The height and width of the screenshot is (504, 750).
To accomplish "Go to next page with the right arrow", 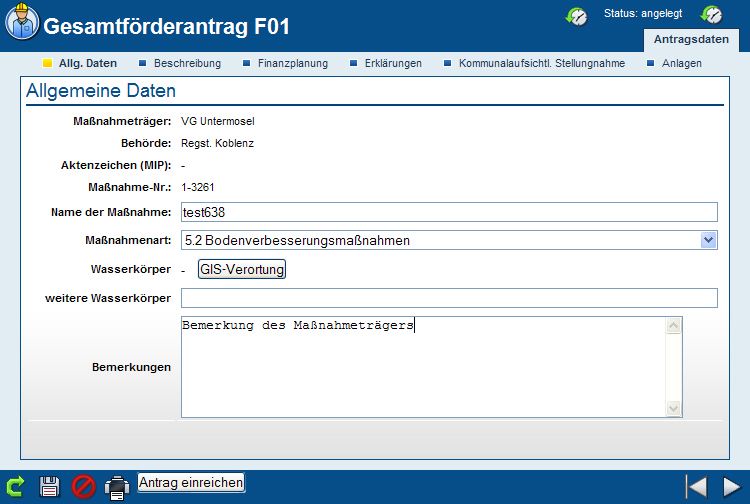I will click(732, 487).
